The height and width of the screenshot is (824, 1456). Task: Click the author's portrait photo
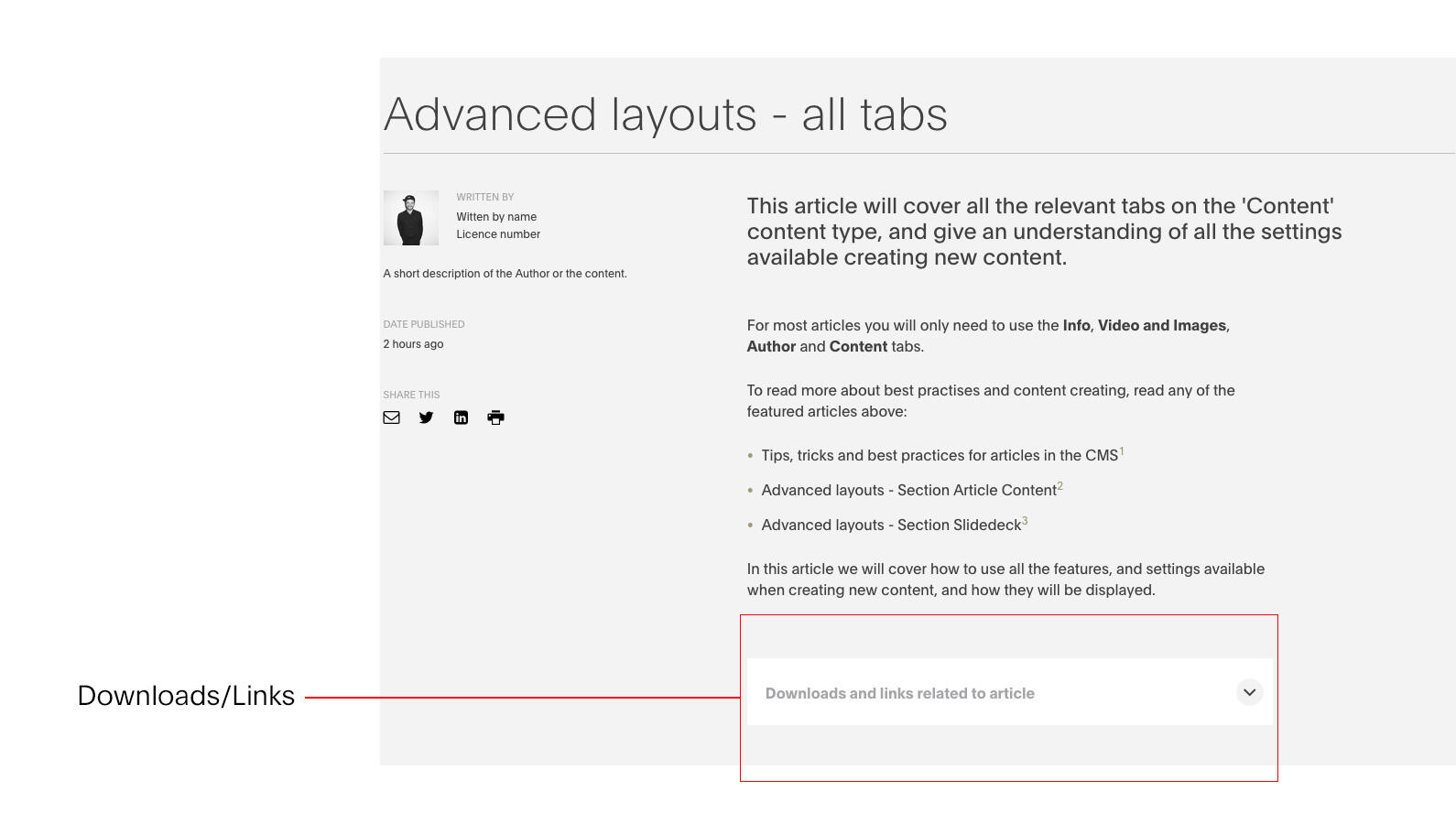[x=410, y=218]
